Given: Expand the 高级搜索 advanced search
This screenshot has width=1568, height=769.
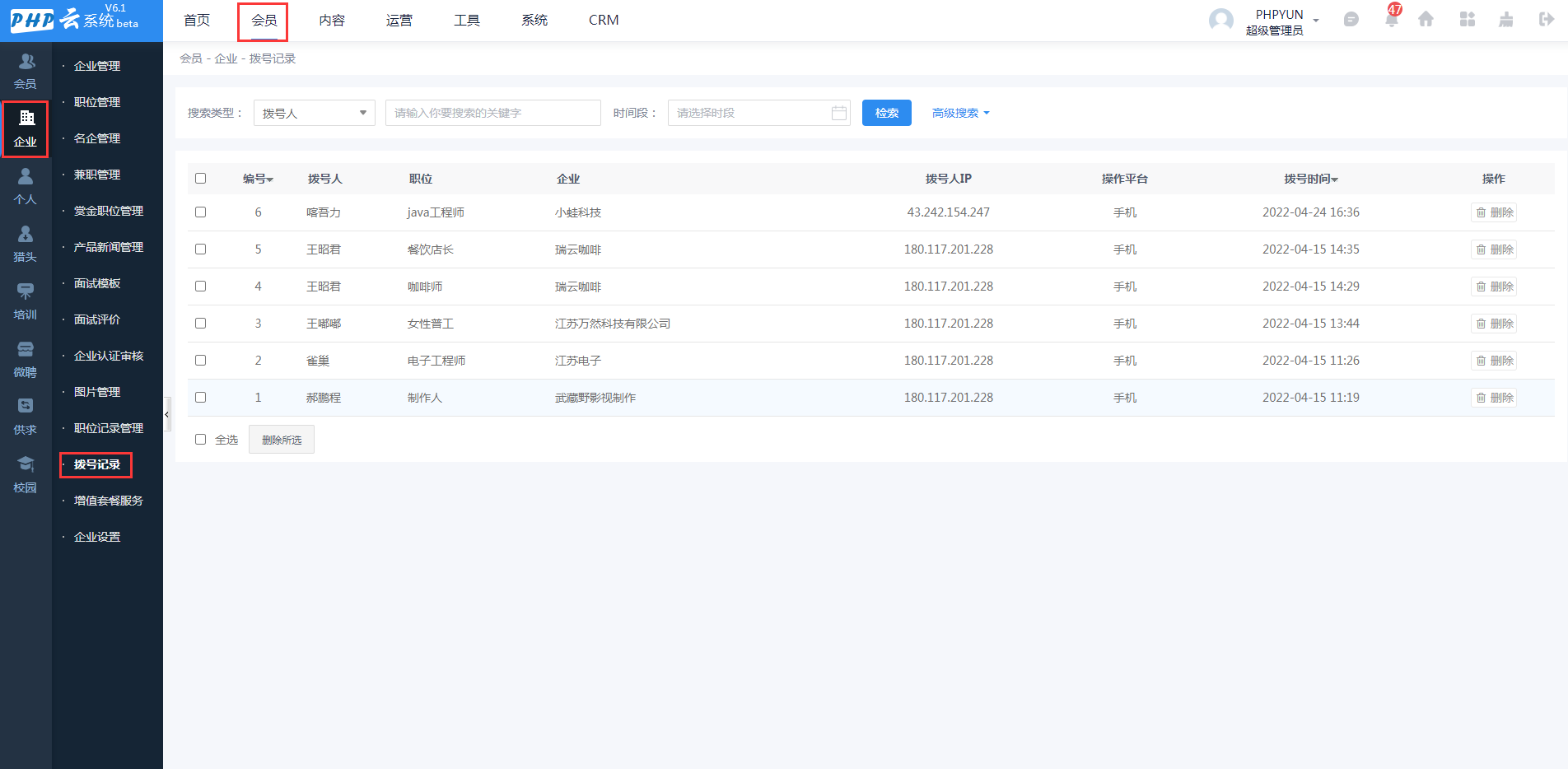Looking at the screenshot, I should click(x=960, y=113).
